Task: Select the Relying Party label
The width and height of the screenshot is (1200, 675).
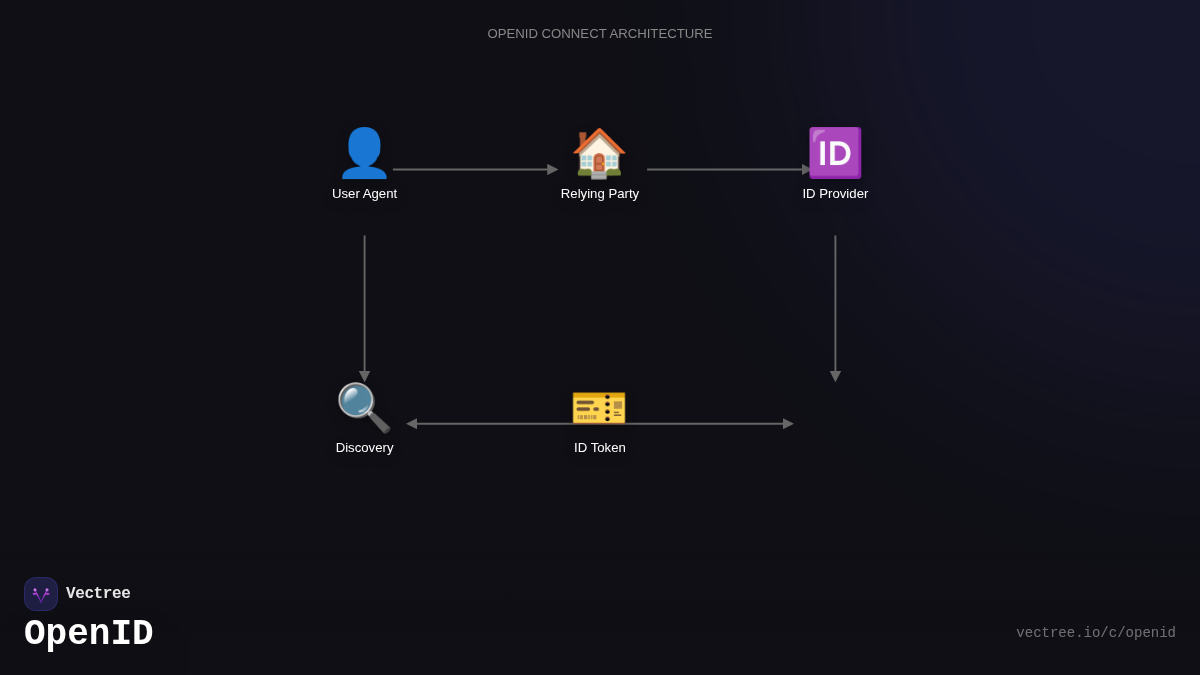Action: pyautogui.click(x=599, y=193)
